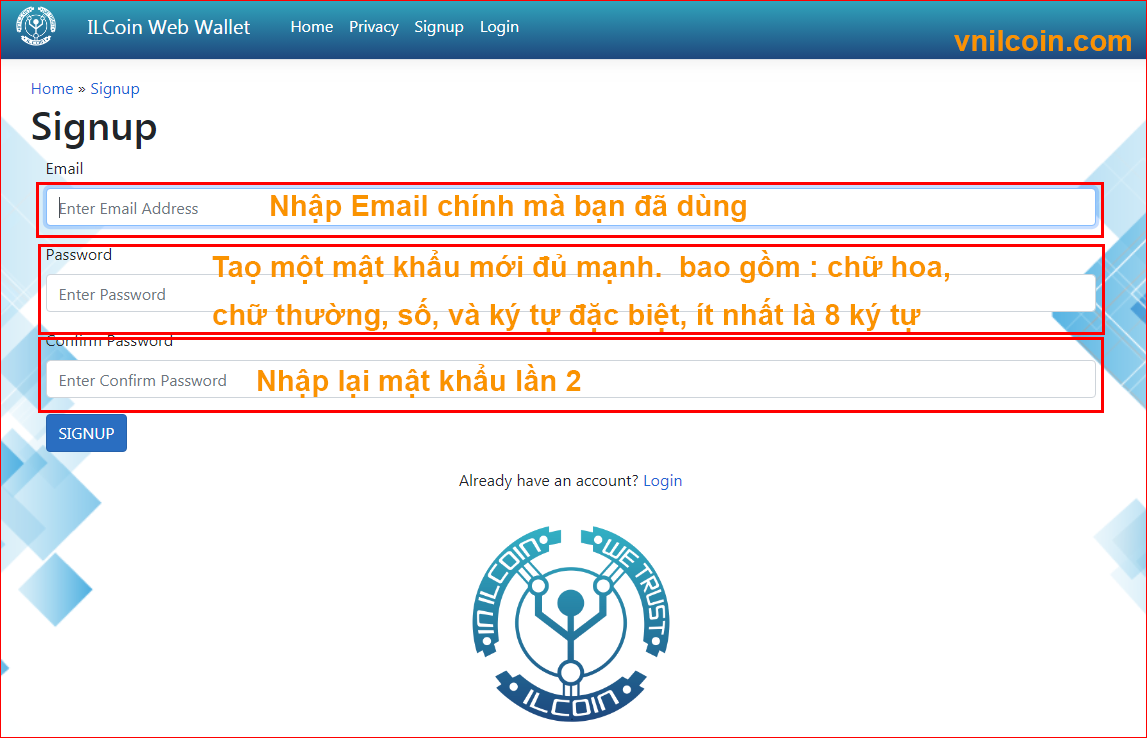Follow the Login link below the form
The width and height of the screenshot is (1147, 738).
pos(663,481)
